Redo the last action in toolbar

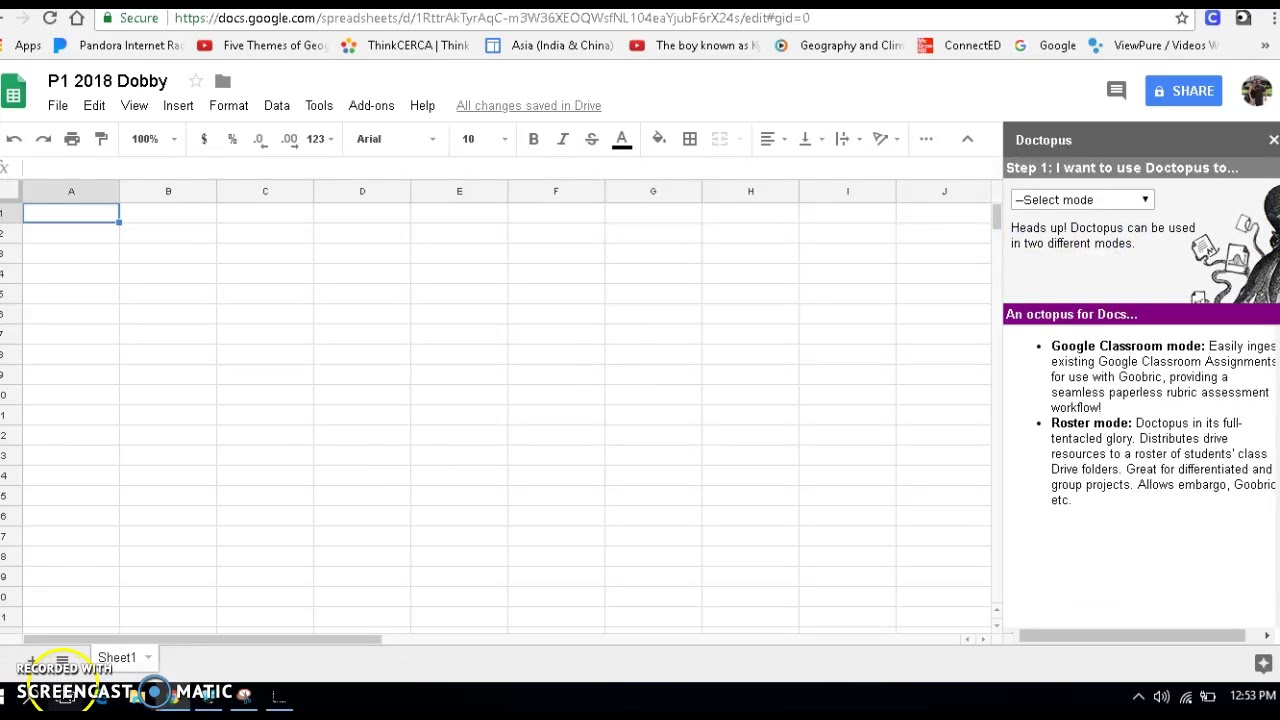pos(43,139)
